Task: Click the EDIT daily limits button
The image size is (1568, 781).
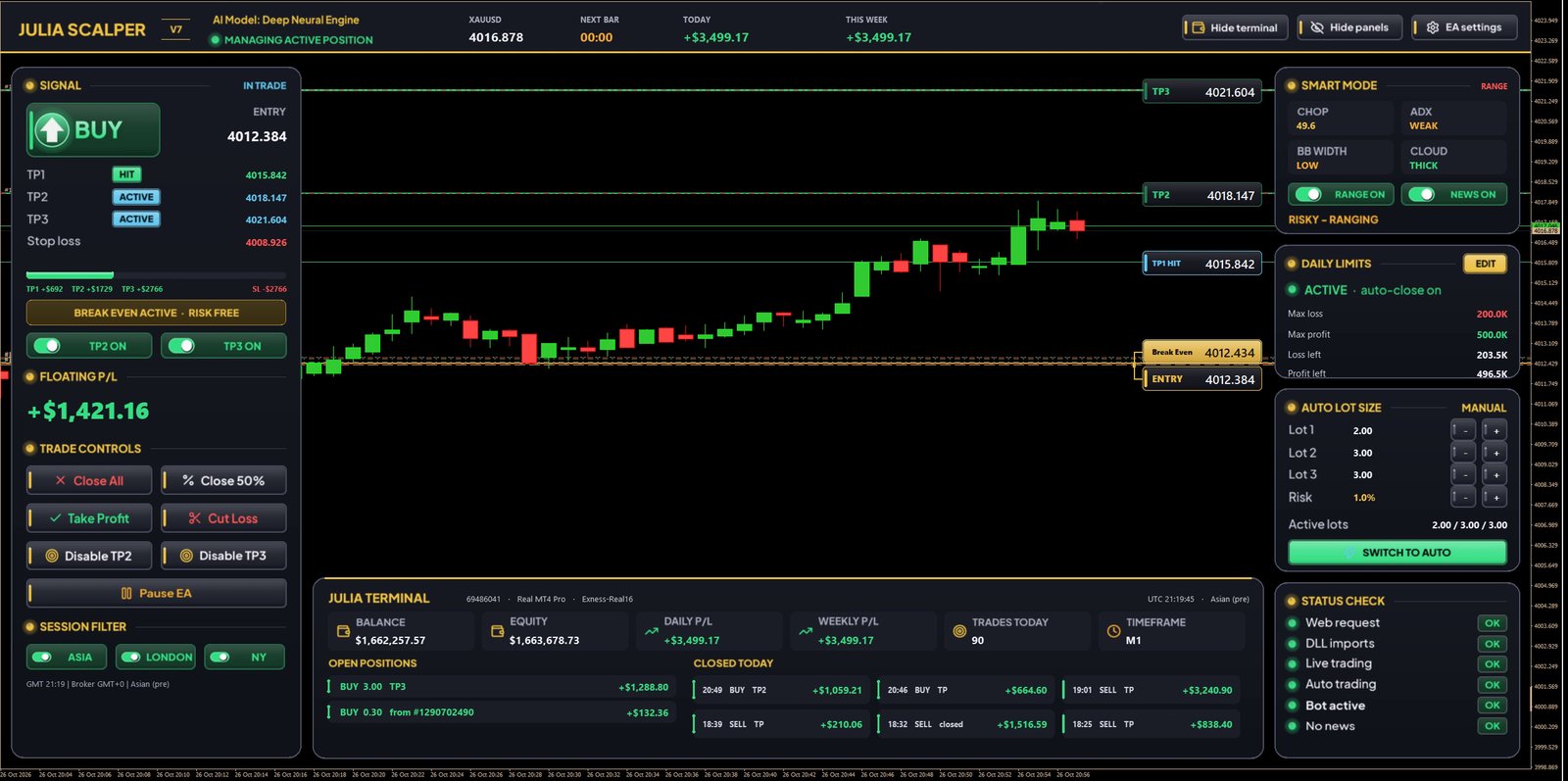Action: pos(1485,264)
